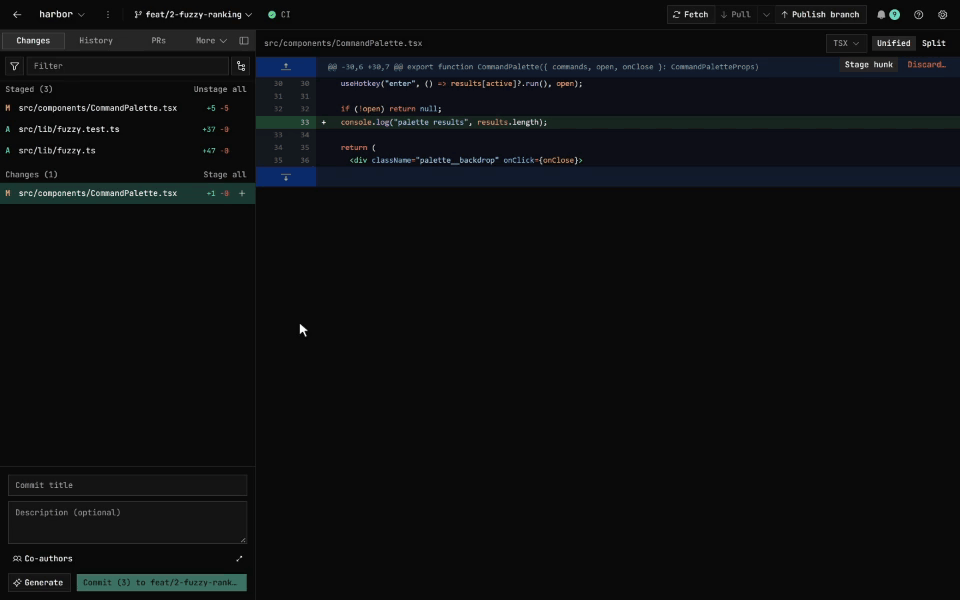
Task: Stage this hunk
Action: click(x=868, y=65)
